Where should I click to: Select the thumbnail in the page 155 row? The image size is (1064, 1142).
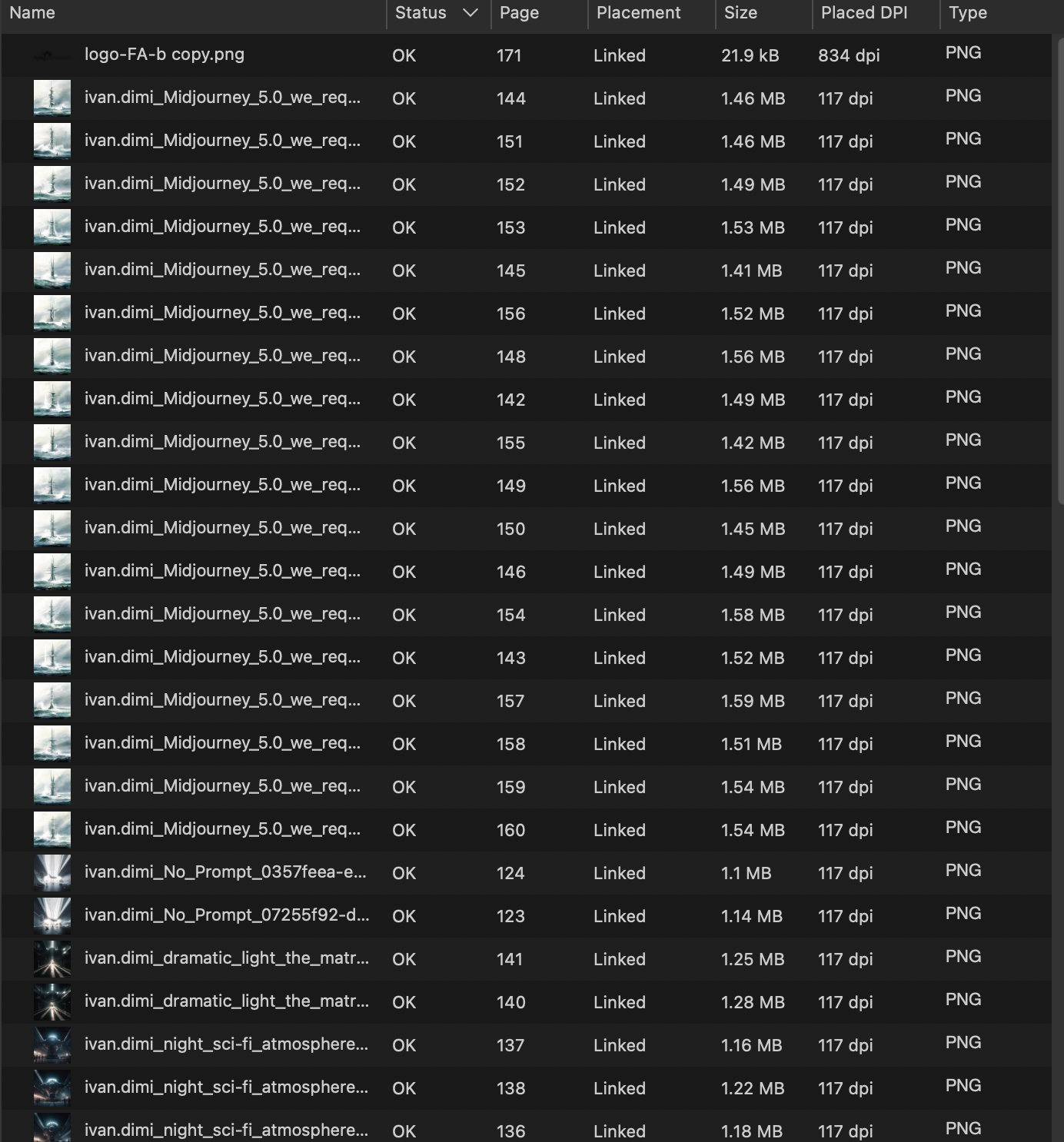click(x=52, y=443)
